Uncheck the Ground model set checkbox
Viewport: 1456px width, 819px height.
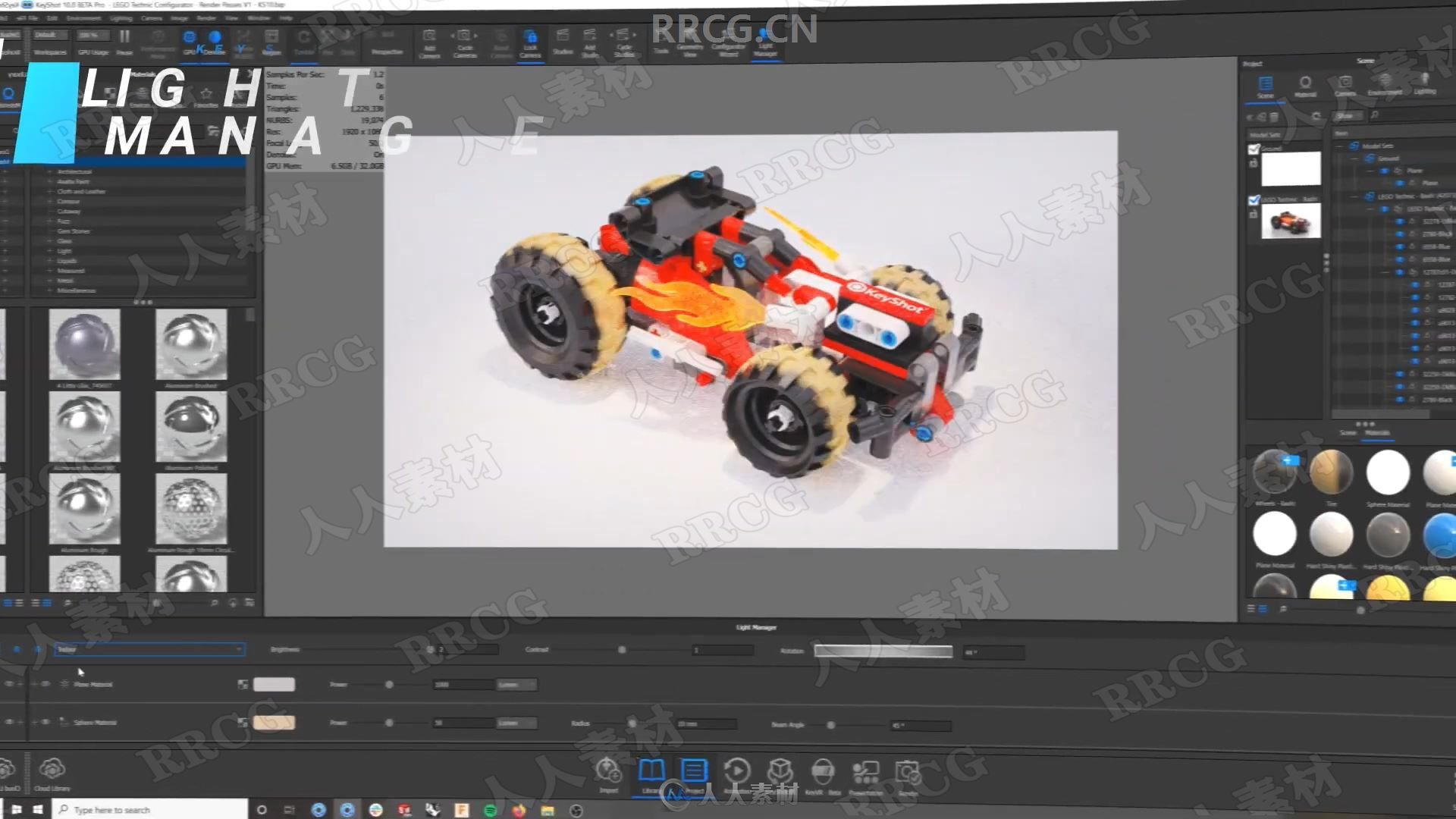click(1254, 149)
